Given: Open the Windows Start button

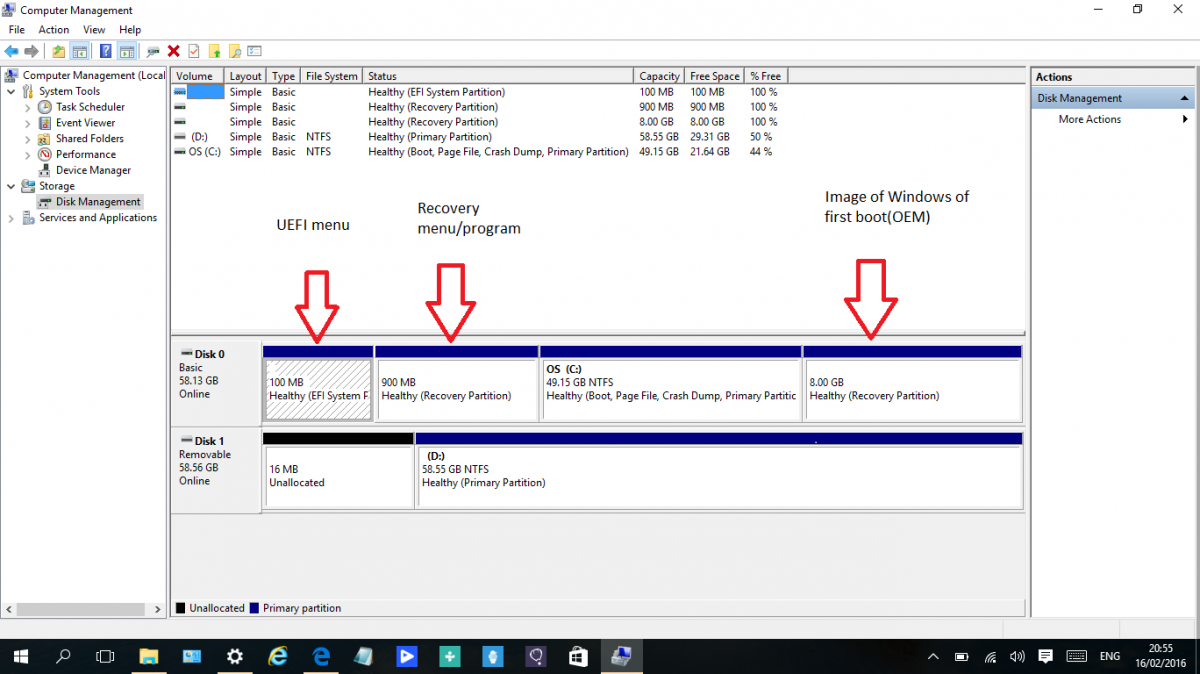Looking at the screenshot, I should tap(20, 657).
